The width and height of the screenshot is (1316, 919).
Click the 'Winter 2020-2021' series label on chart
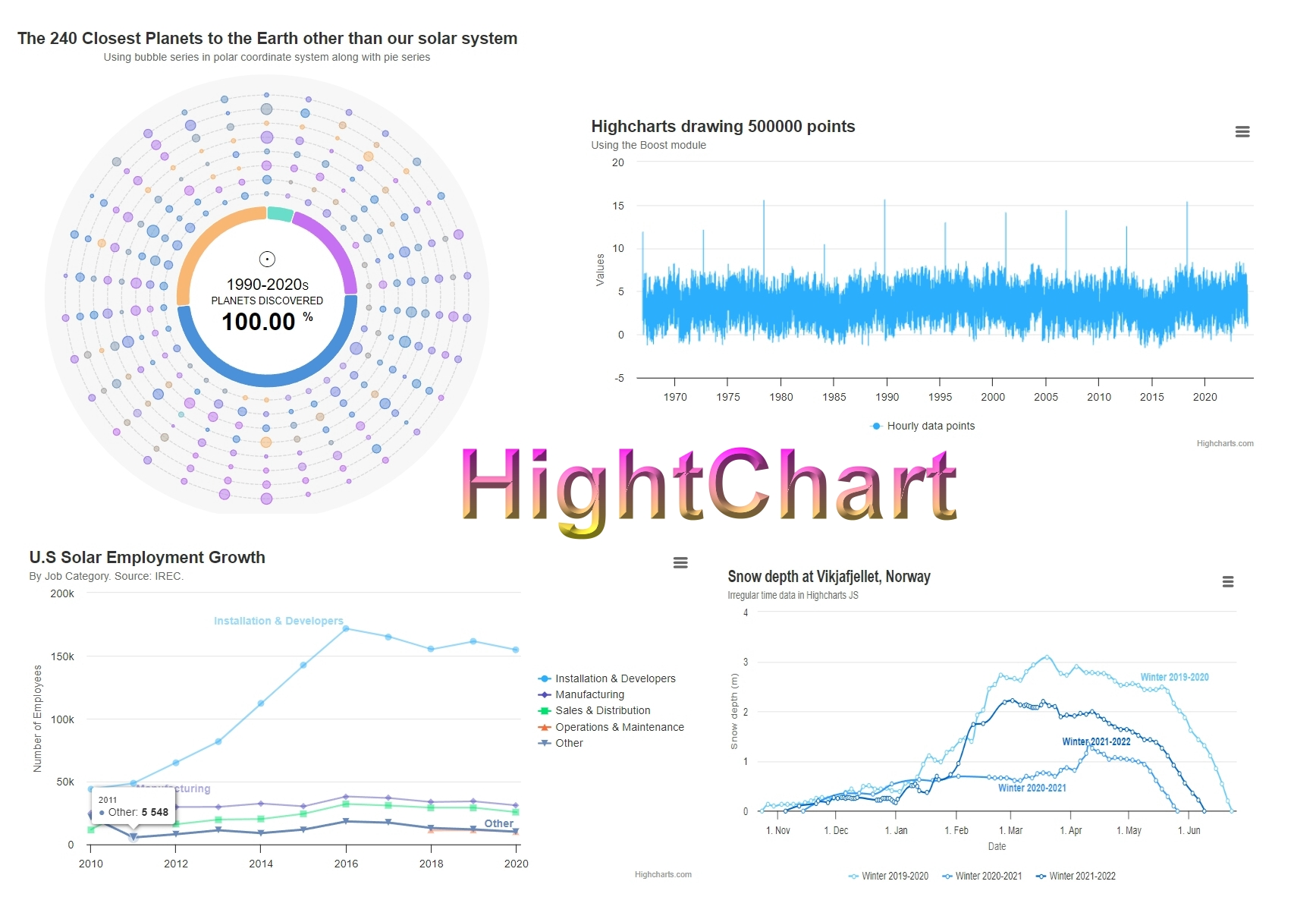[1032, 788]
